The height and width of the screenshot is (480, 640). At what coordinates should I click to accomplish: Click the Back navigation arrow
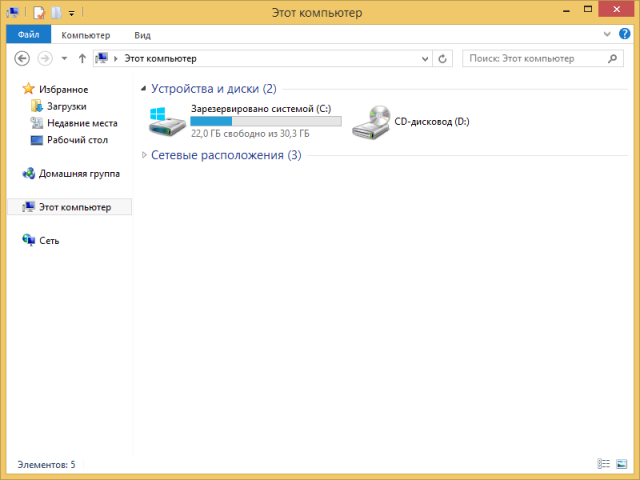[22, 59]
